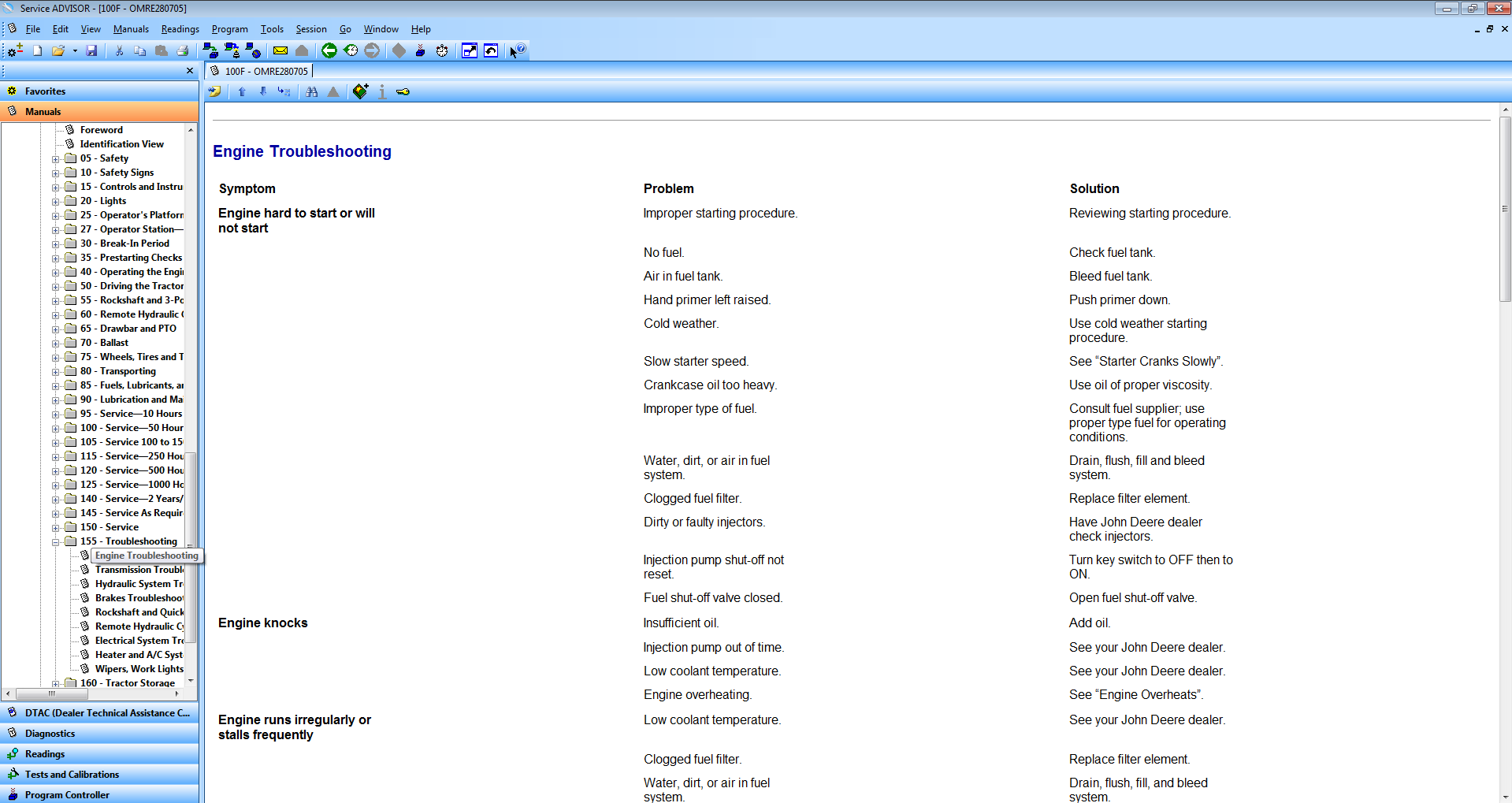Expand the 30 - Break-In Period folder
Screen dimensions: 1512x803
point(56,244)
